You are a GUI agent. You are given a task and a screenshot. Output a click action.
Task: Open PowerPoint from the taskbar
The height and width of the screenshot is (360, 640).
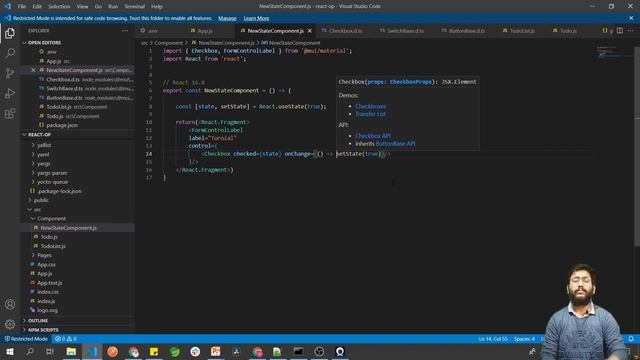click(216, 351)
